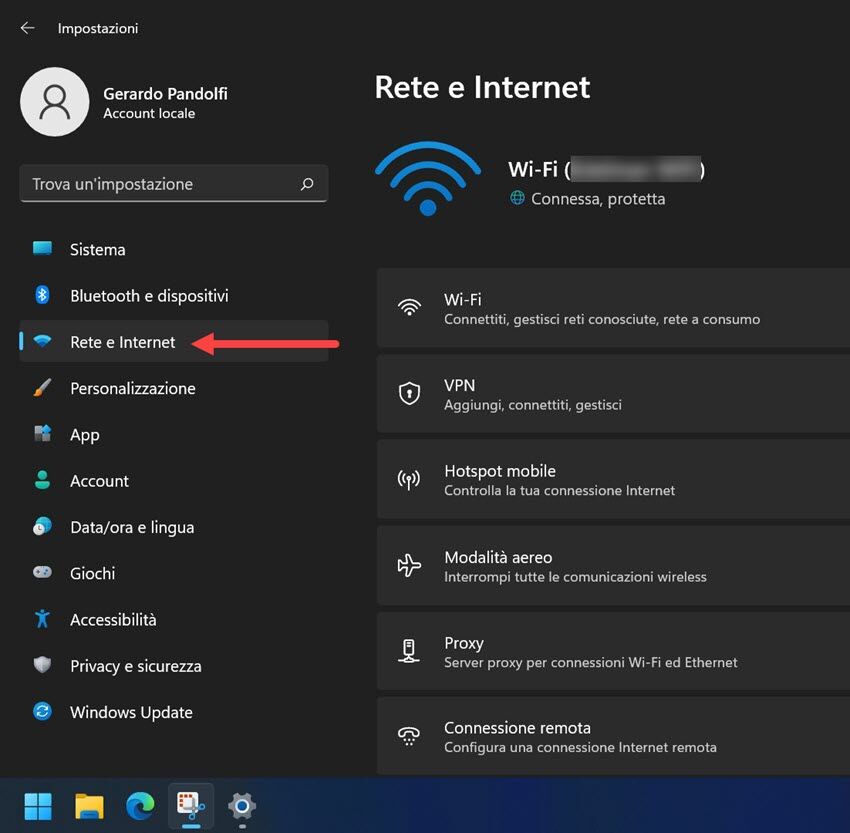
Task: Click the Gerardo Pandolfi account avatar
Action: [55, 101]
